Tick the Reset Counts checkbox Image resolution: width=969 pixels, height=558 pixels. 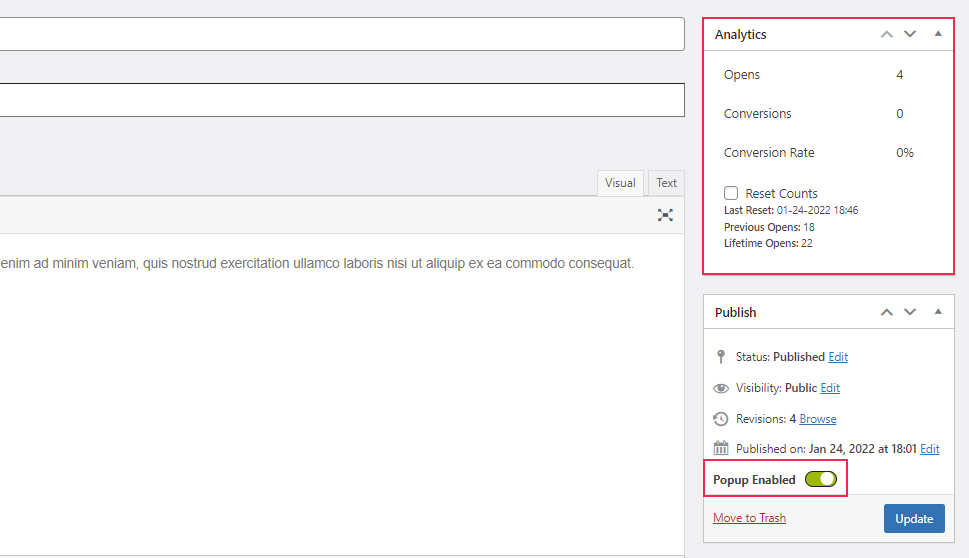(x=731, y=193)
